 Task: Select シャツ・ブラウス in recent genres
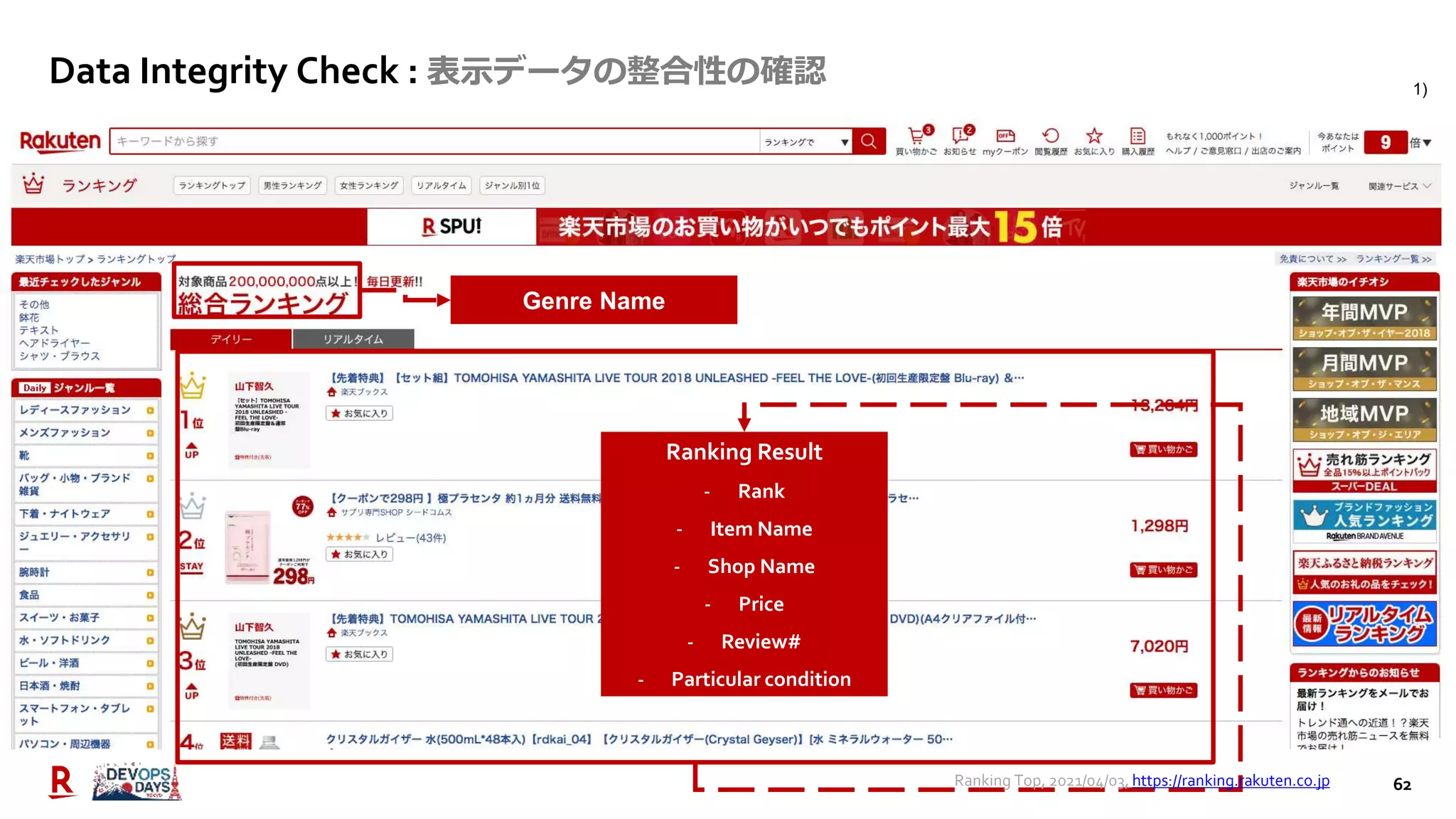click(60, 356)
